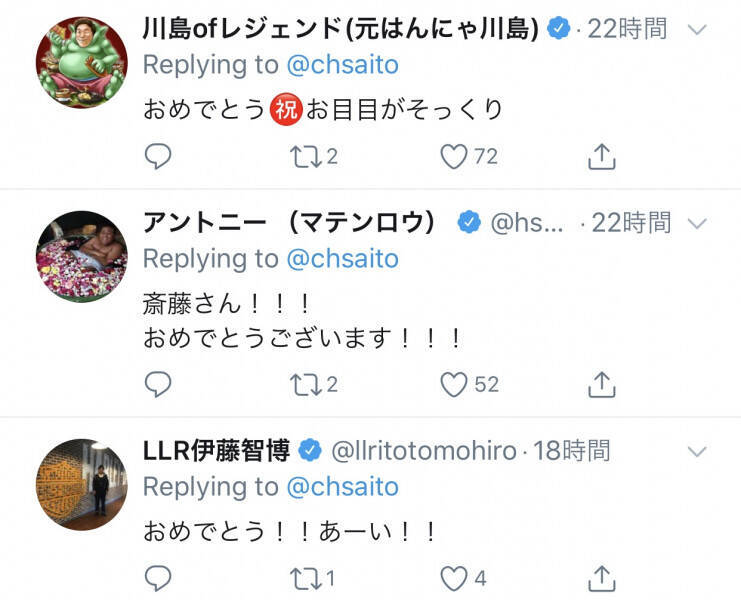Reply to 川島ofレジェンド's tweet

click(x=158, y=156)
